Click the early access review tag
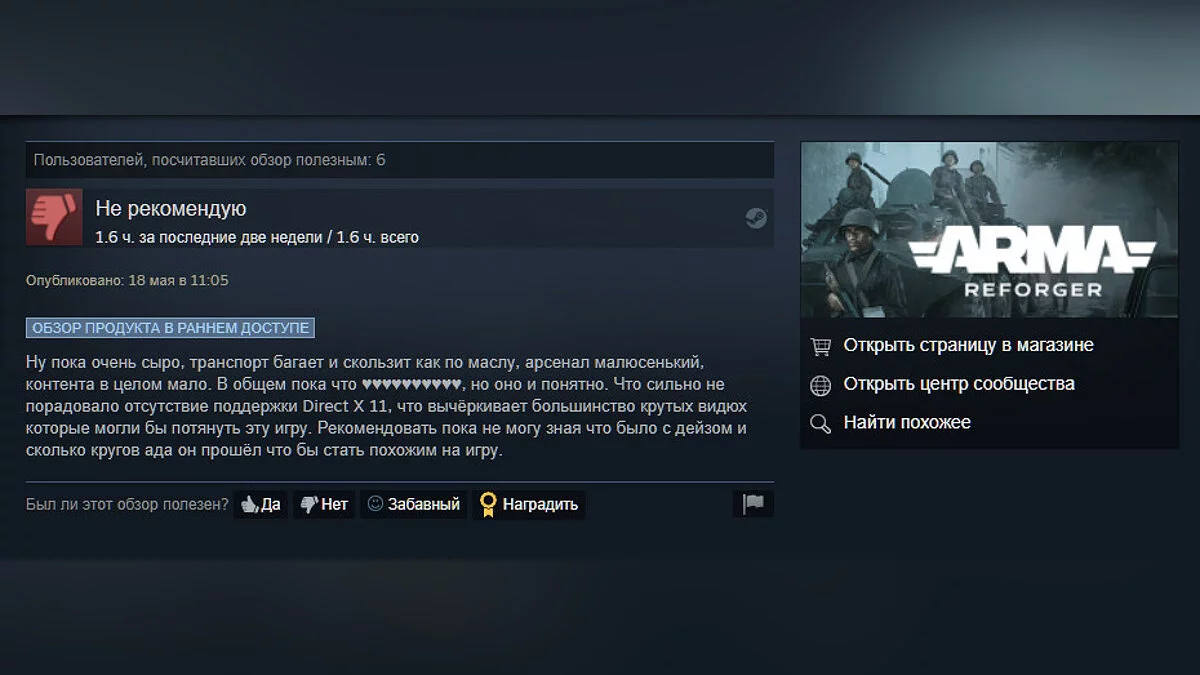1200x675 pixels. (170, 328)
